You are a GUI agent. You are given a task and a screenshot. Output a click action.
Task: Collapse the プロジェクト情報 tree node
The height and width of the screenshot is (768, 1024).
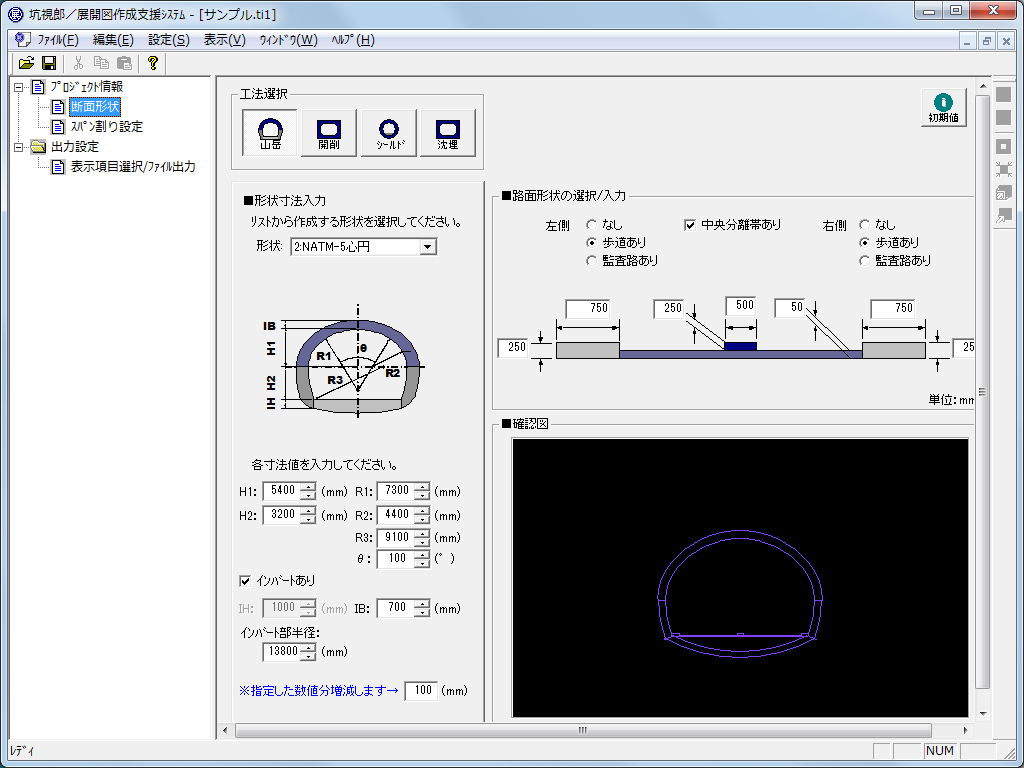tap(19, 87)
